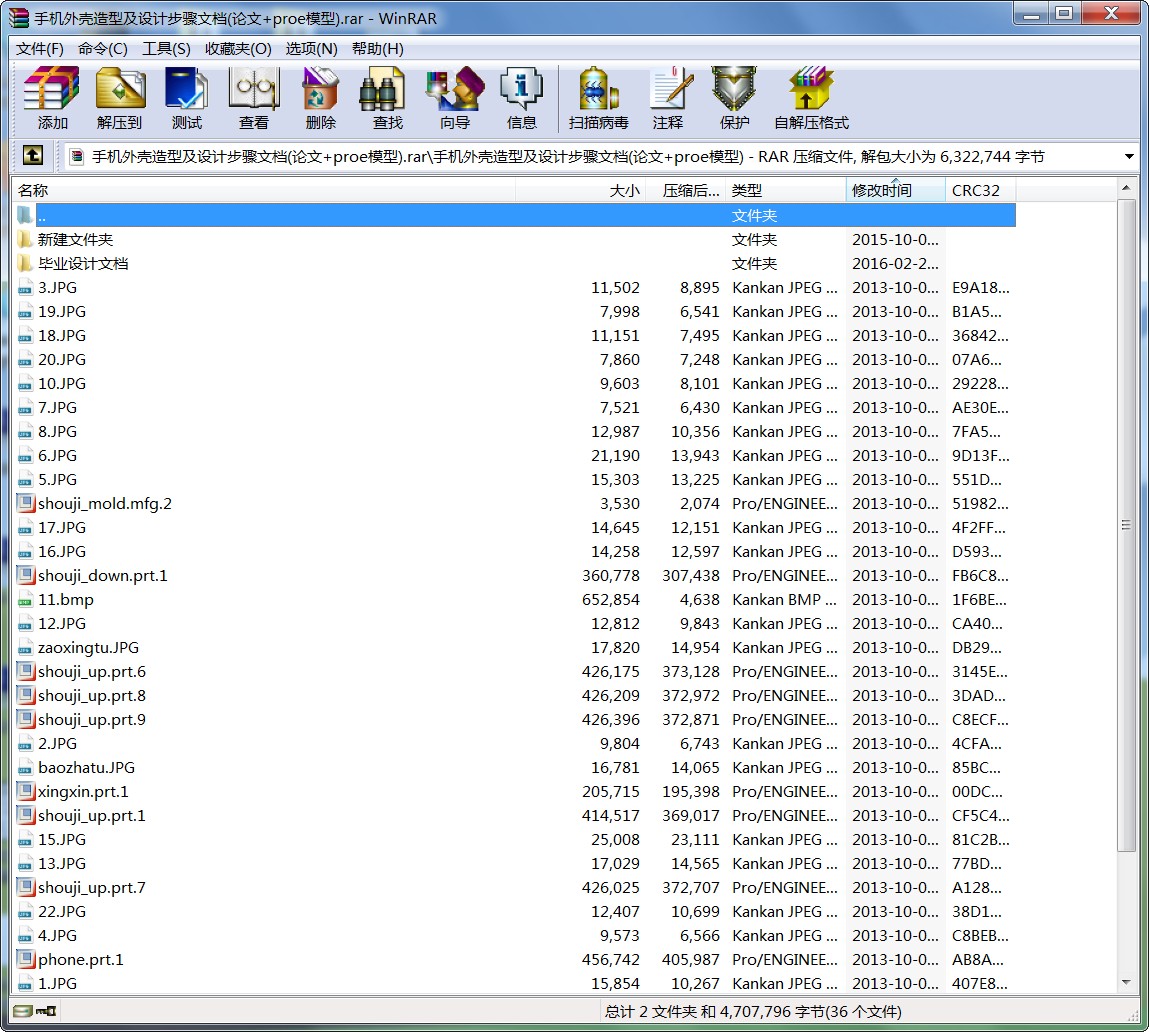Expand the archive path dropdown arrow

click(1129, 157)
